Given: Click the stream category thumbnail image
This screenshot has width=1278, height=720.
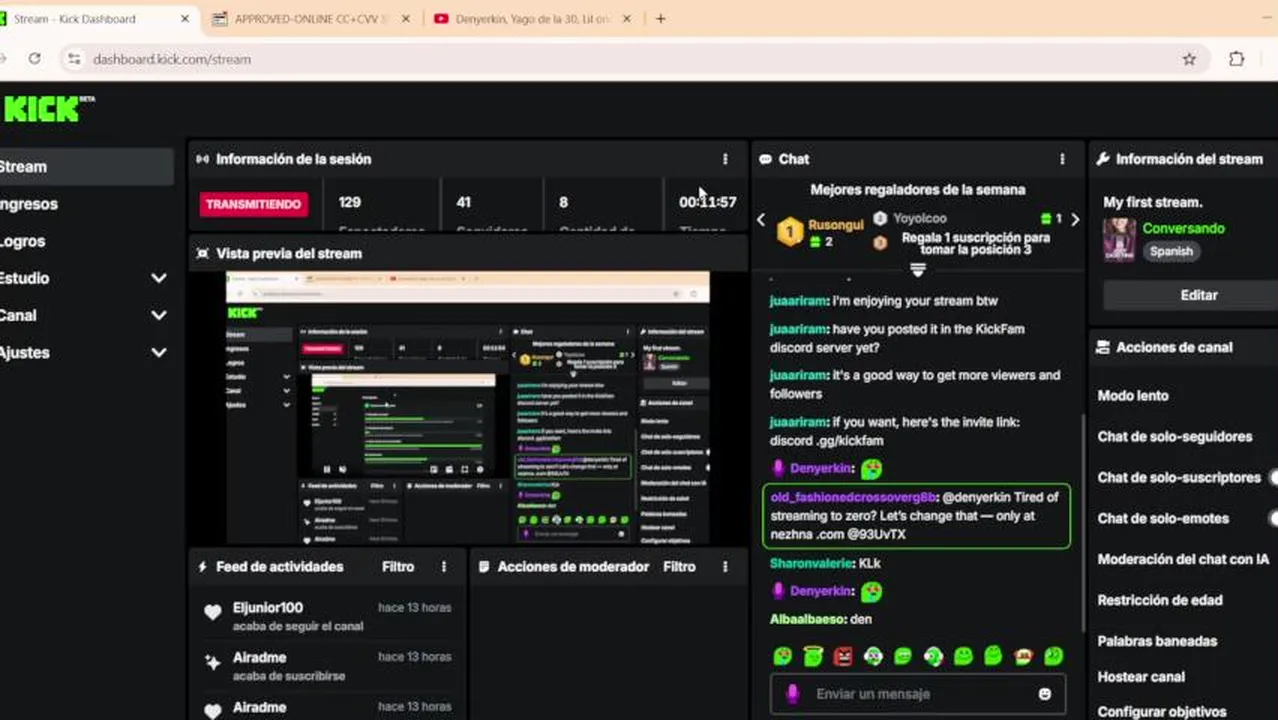Looking at the screenshot, I should tap(1119, 240).
